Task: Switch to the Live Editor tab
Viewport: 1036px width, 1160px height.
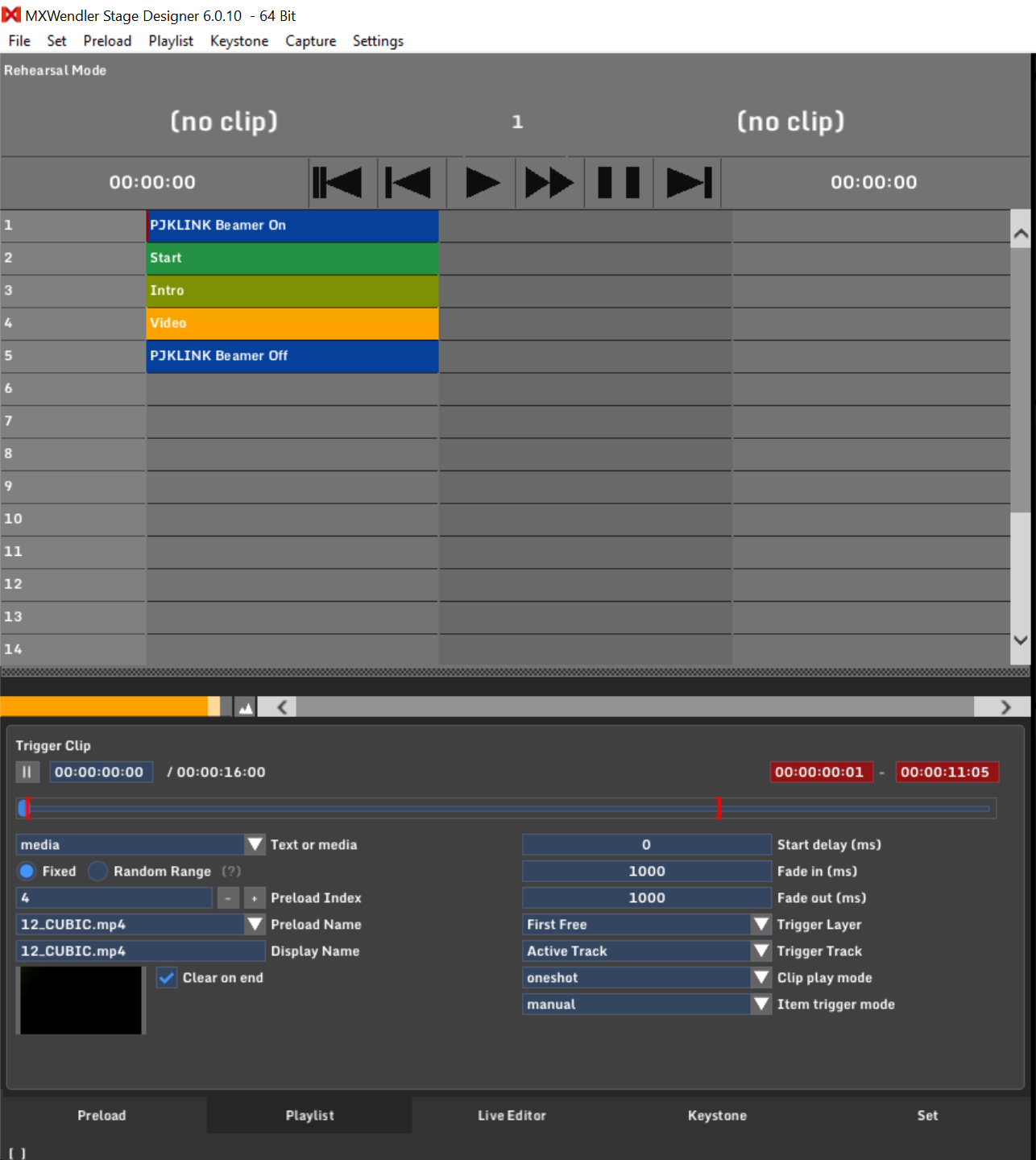Action: [512, 1116]
